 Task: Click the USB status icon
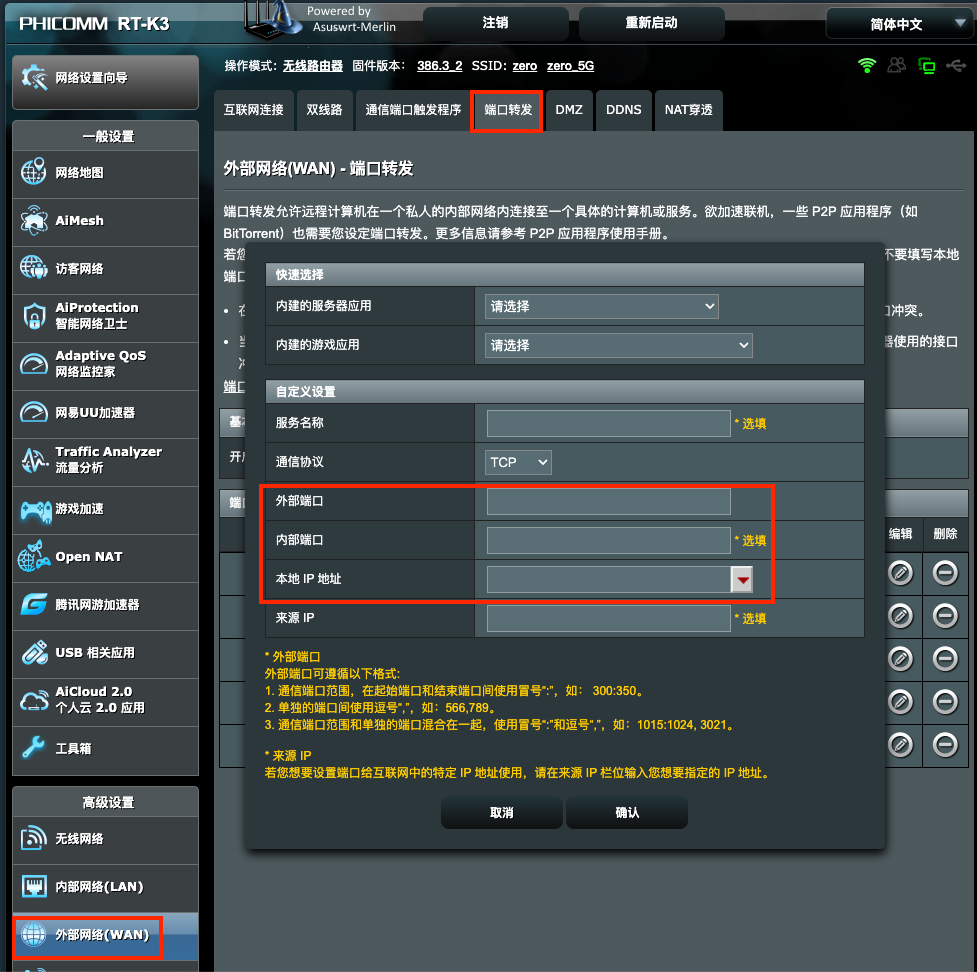[x=956, y=65]
